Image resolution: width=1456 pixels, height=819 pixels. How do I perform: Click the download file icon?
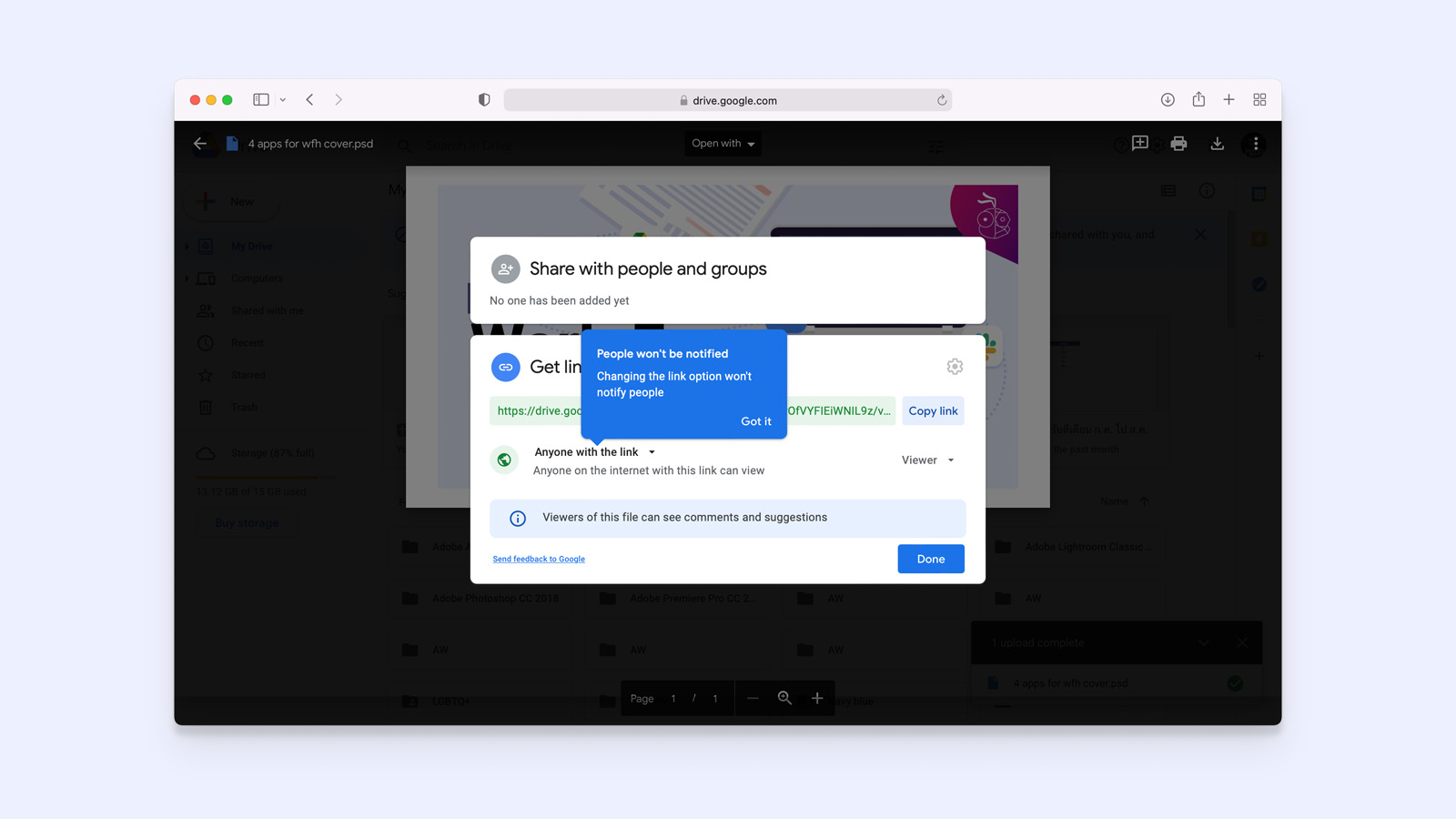click(1217, 144)
